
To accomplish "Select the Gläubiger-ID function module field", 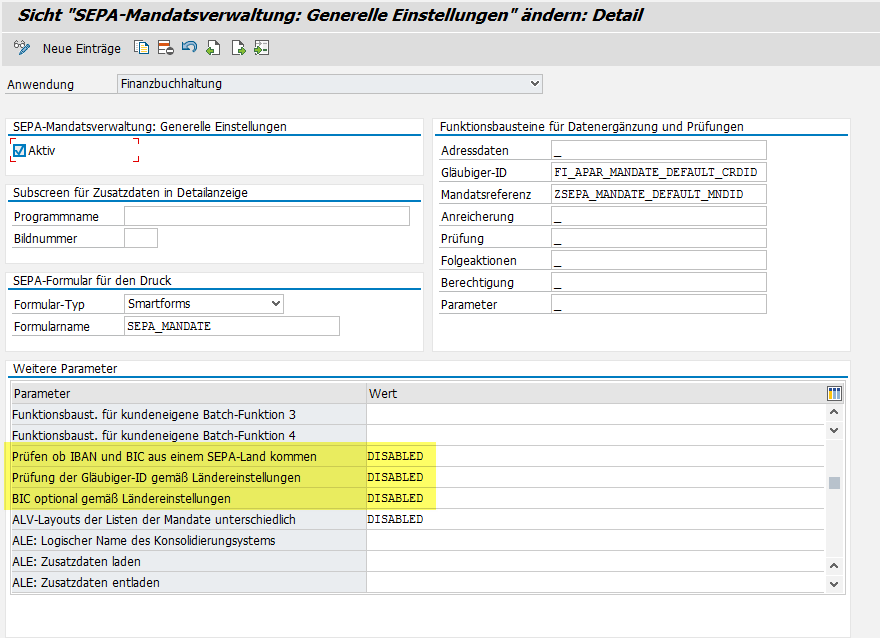I will (658, 172).
